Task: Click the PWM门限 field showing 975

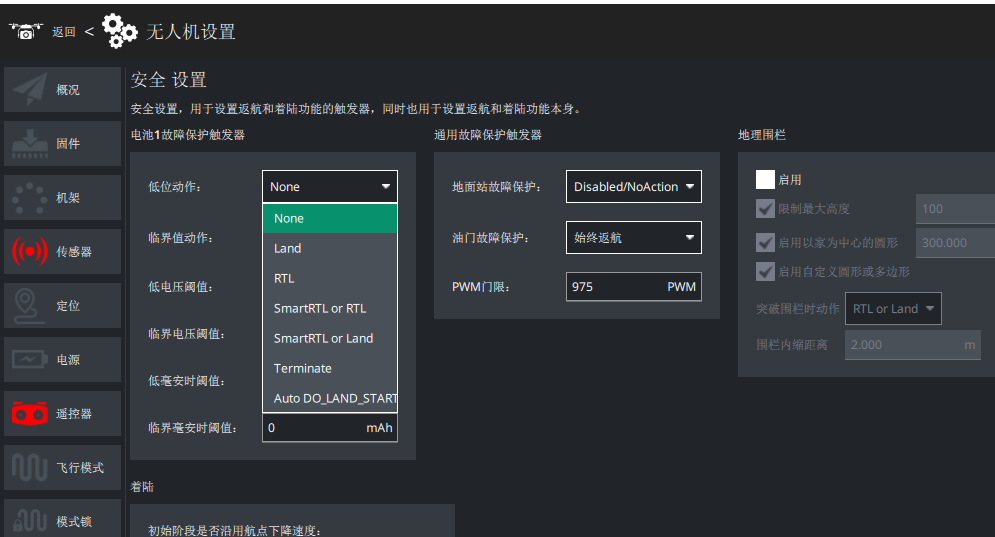Action: [x=633, y=287]
